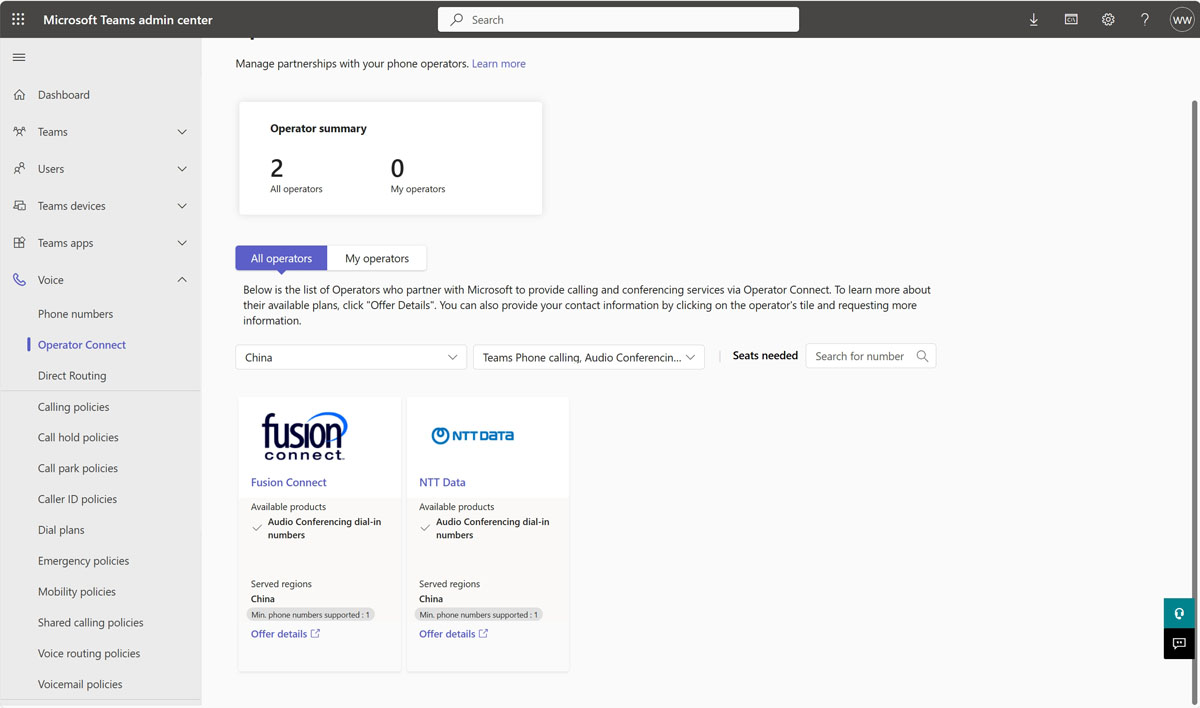Expand the Teams devices chevron

(182, 206)
